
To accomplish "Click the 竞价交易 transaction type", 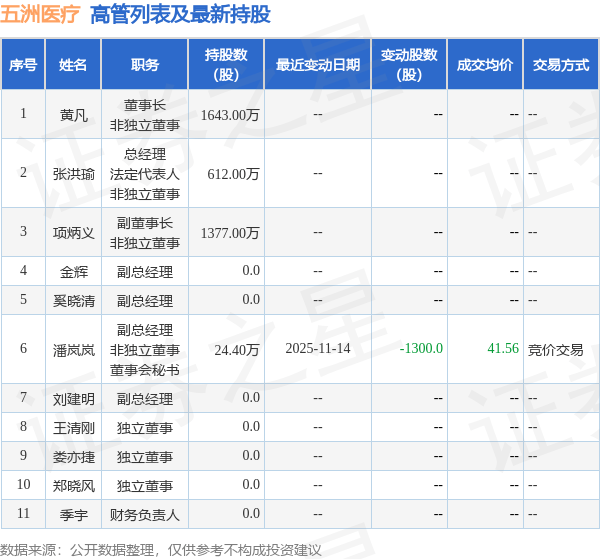I will pyautogui.click(x=556, y=350).
